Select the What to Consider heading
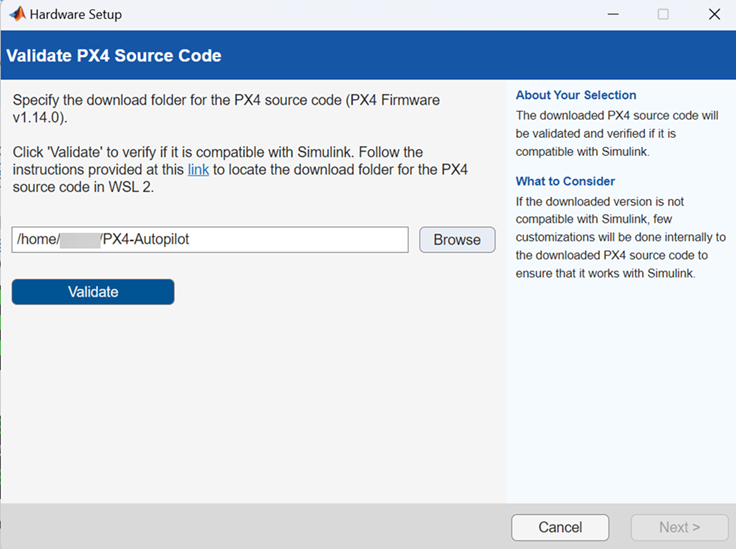The height and width of the screenshot is (549, 736). click(565, 181)
